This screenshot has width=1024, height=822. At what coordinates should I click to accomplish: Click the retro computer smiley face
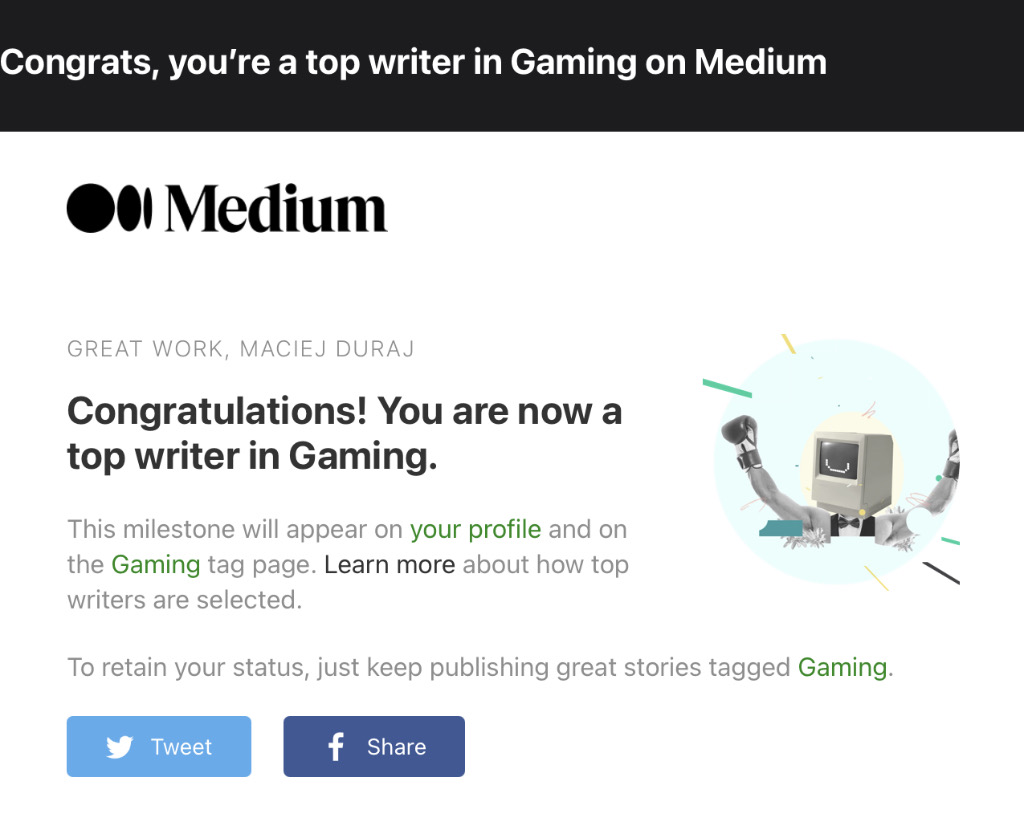tap(839, 459)
